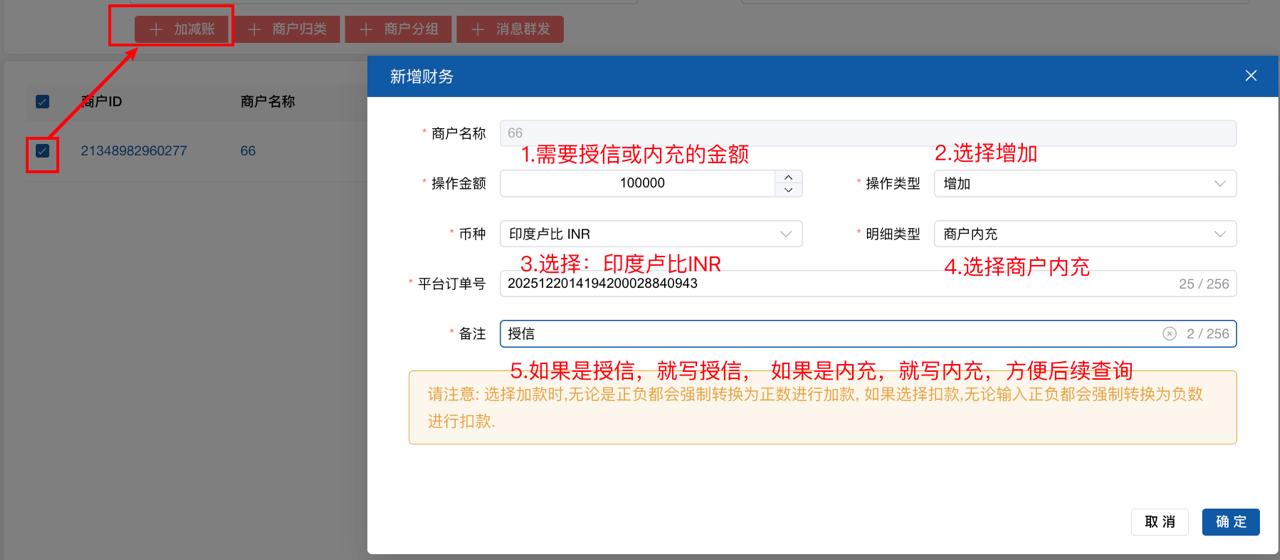Close the 新增财务 dialog with X icon
The height and width of the screenshot is (560, 1280).
[x=1250, y=76]
